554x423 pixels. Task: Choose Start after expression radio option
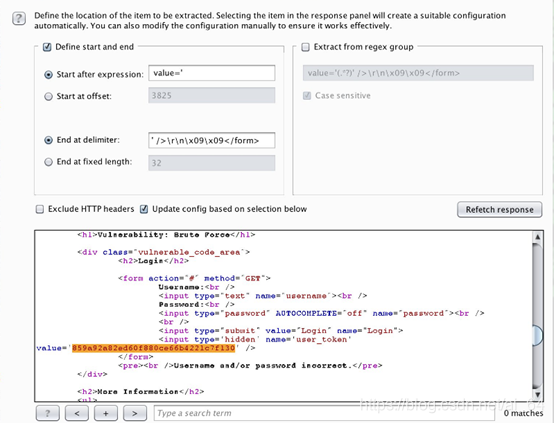(48, 75)
